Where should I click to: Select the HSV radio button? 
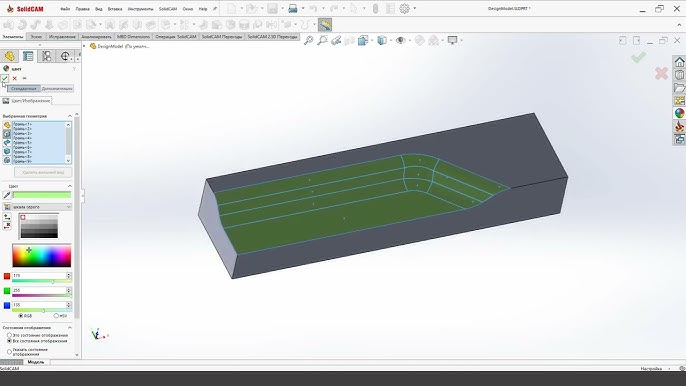pos(56,316)
